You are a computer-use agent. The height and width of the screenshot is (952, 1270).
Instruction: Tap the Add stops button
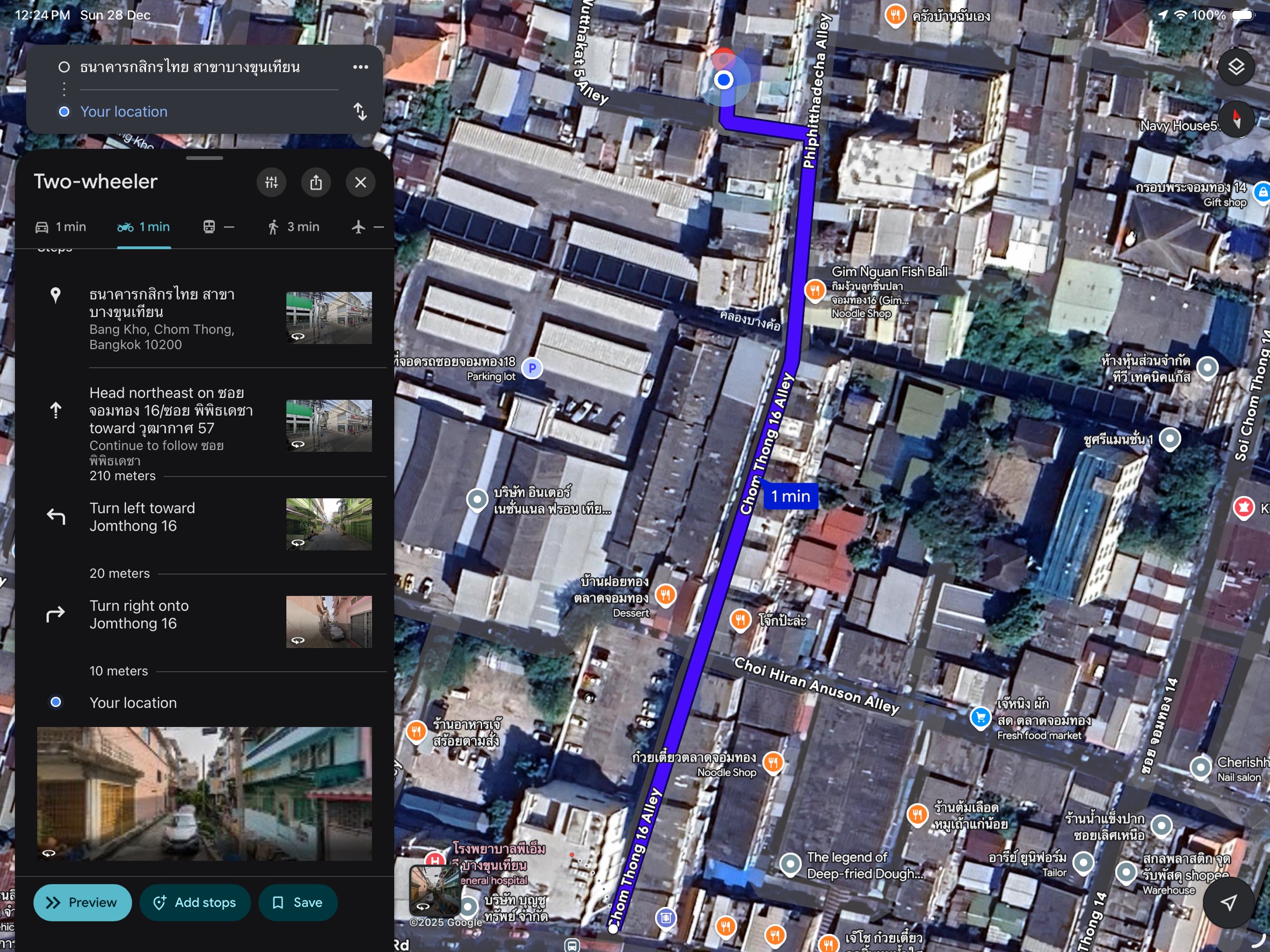(195, 903)
